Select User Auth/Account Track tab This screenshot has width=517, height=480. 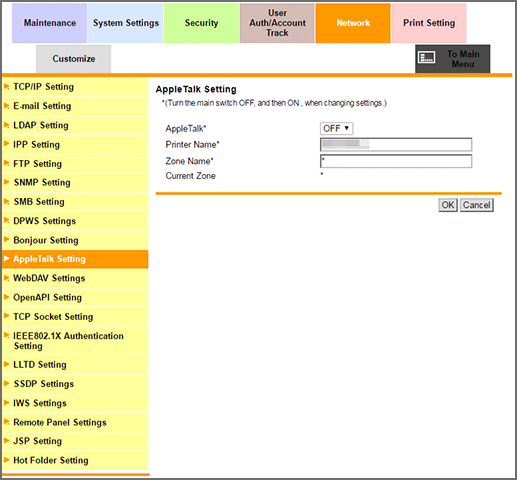(x=277, y=23)
